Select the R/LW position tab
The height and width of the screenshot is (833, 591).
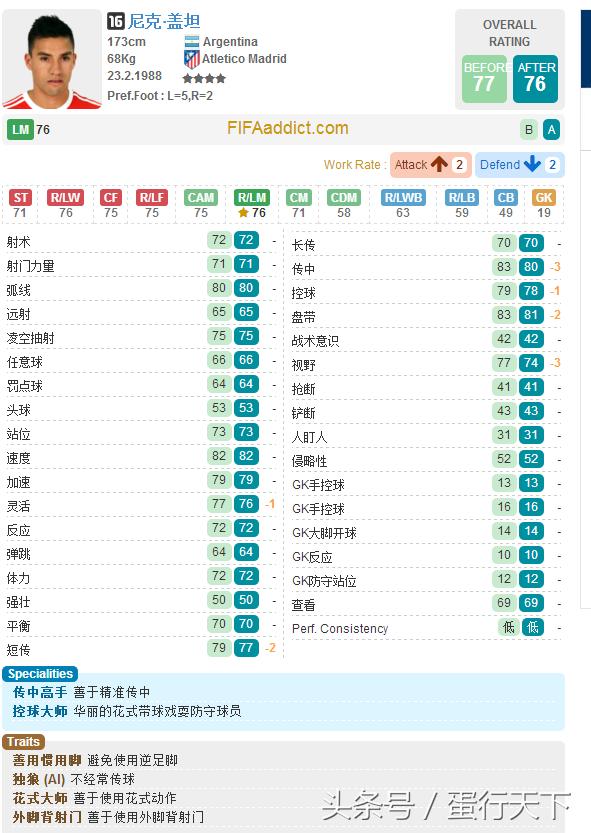pos(65,198)
